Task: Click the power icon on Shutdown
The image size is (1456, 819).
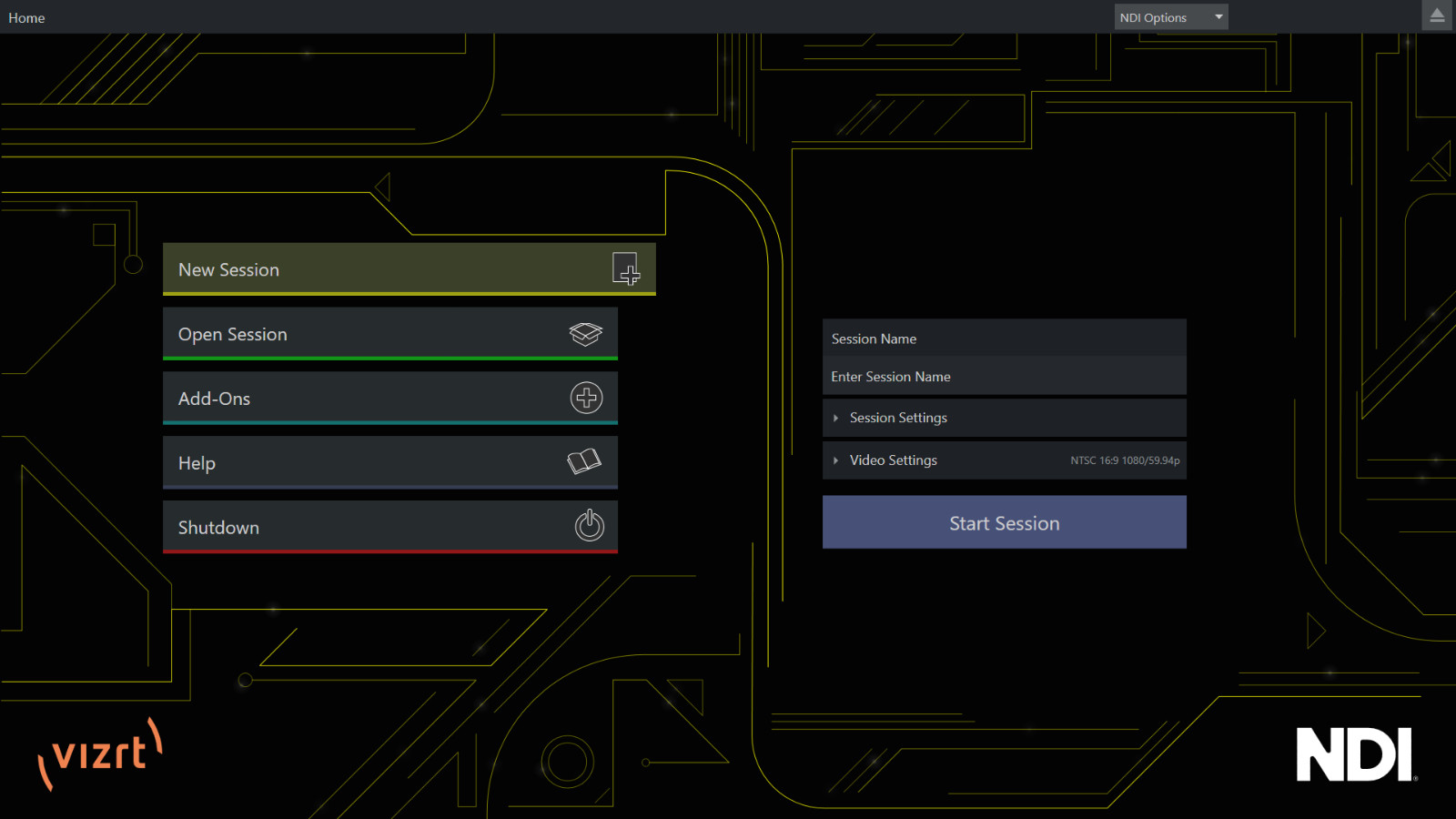Action: click(590, 525)
